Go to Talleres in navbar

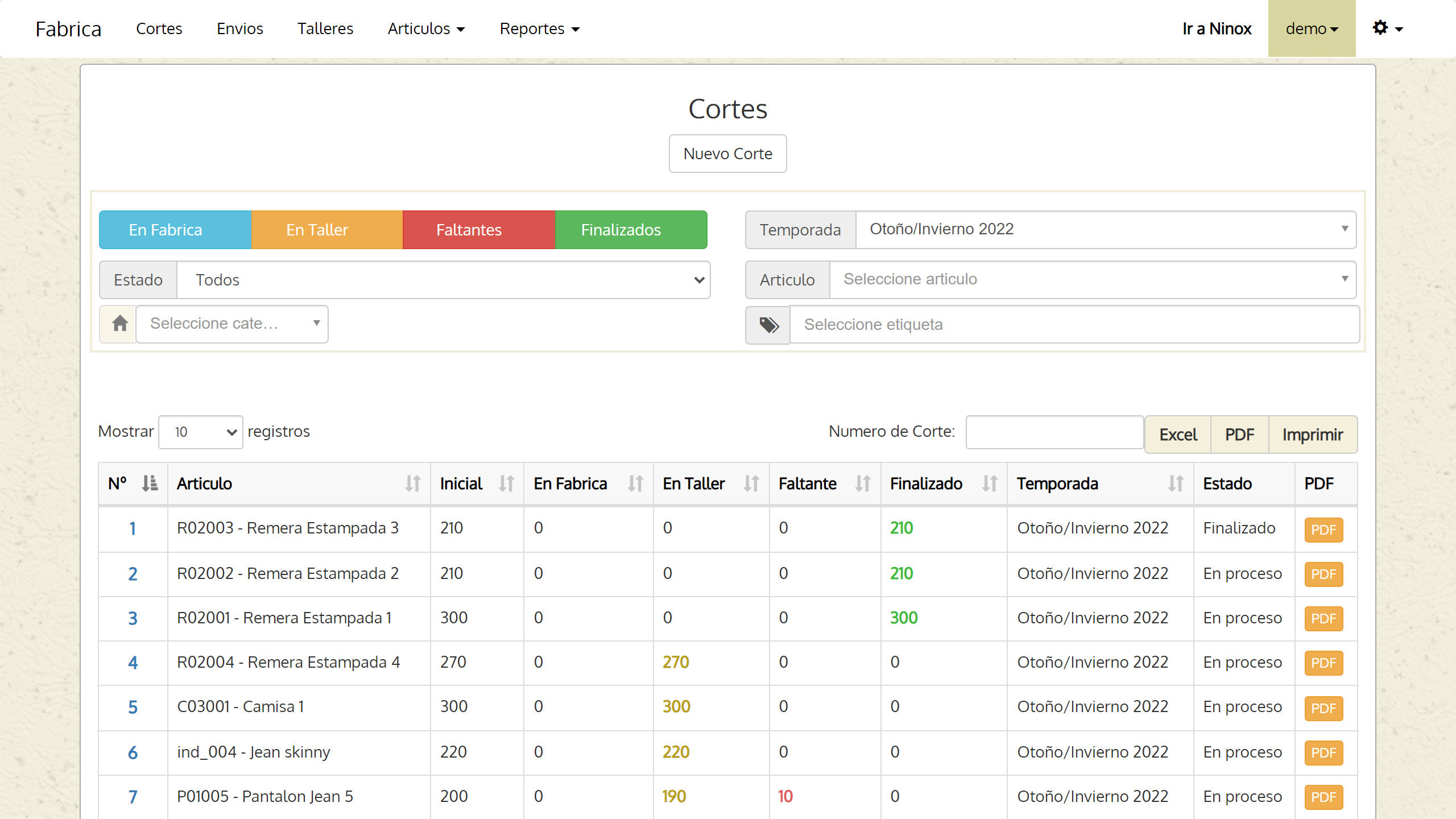pyautogui.click(x=325, y=28)
